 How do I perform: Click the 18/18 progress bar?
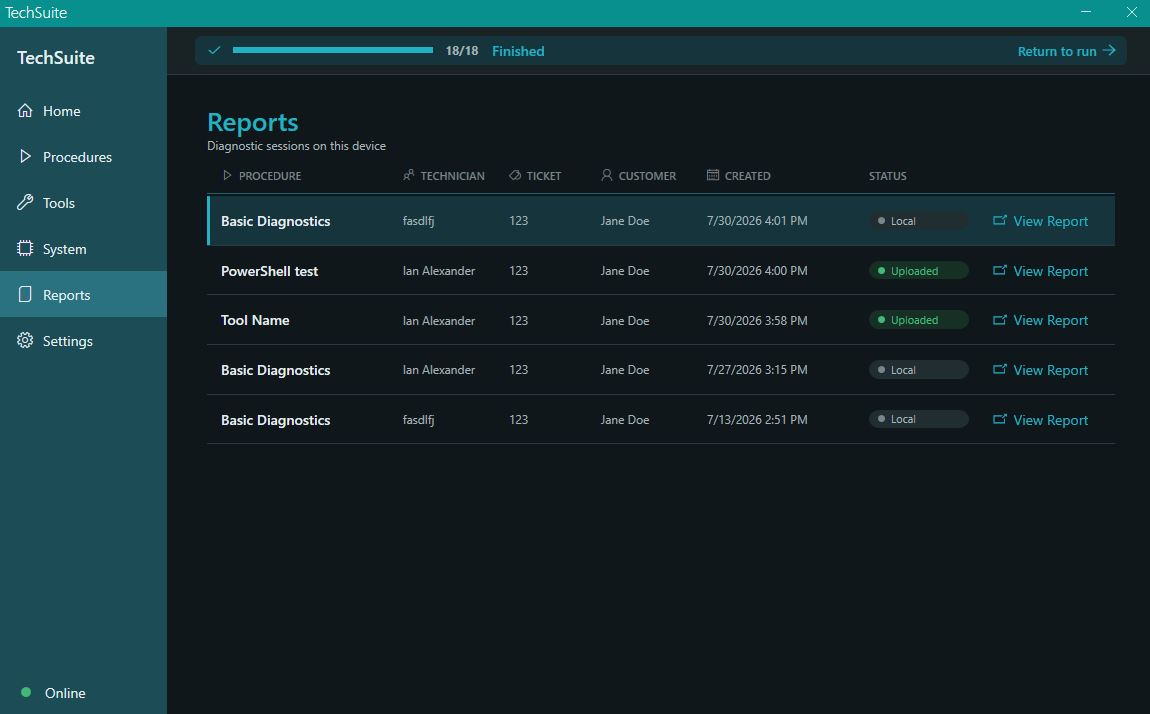[x=333, y=51]
